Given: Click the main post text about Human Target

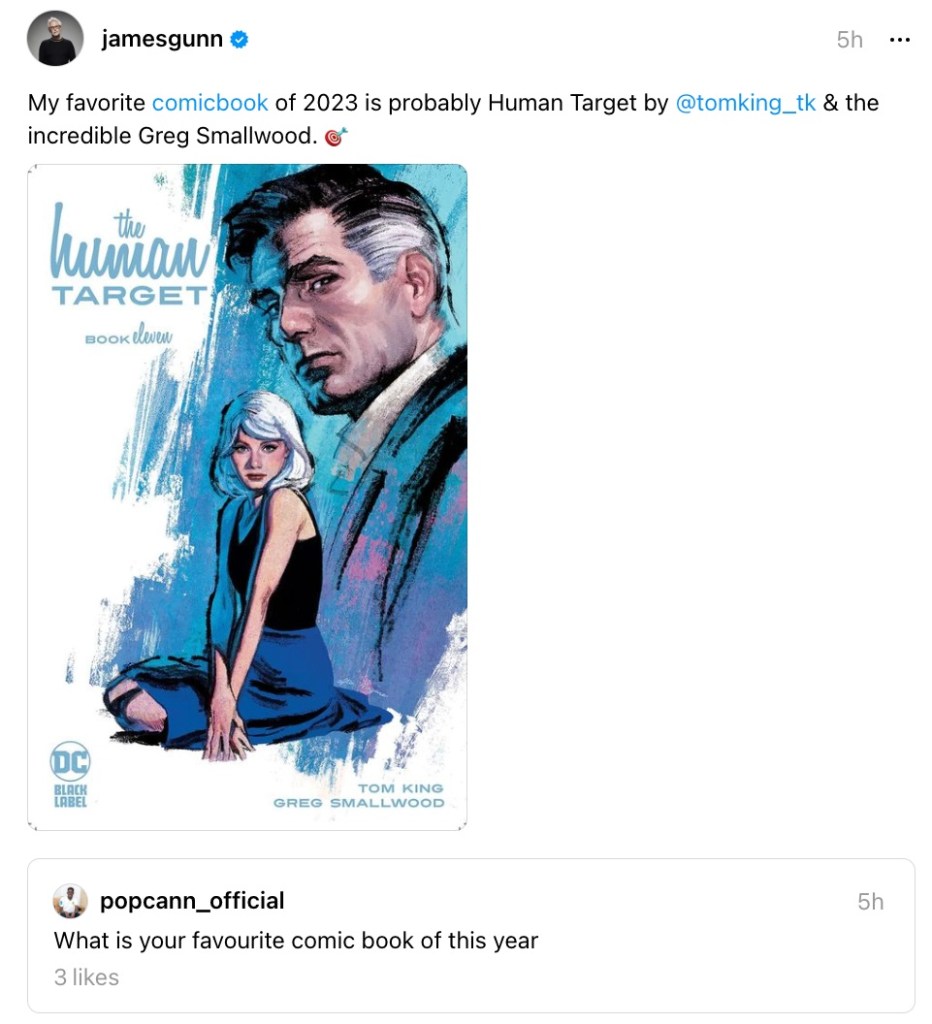Looking at the screenshot, I should click(x=453, y=119).
